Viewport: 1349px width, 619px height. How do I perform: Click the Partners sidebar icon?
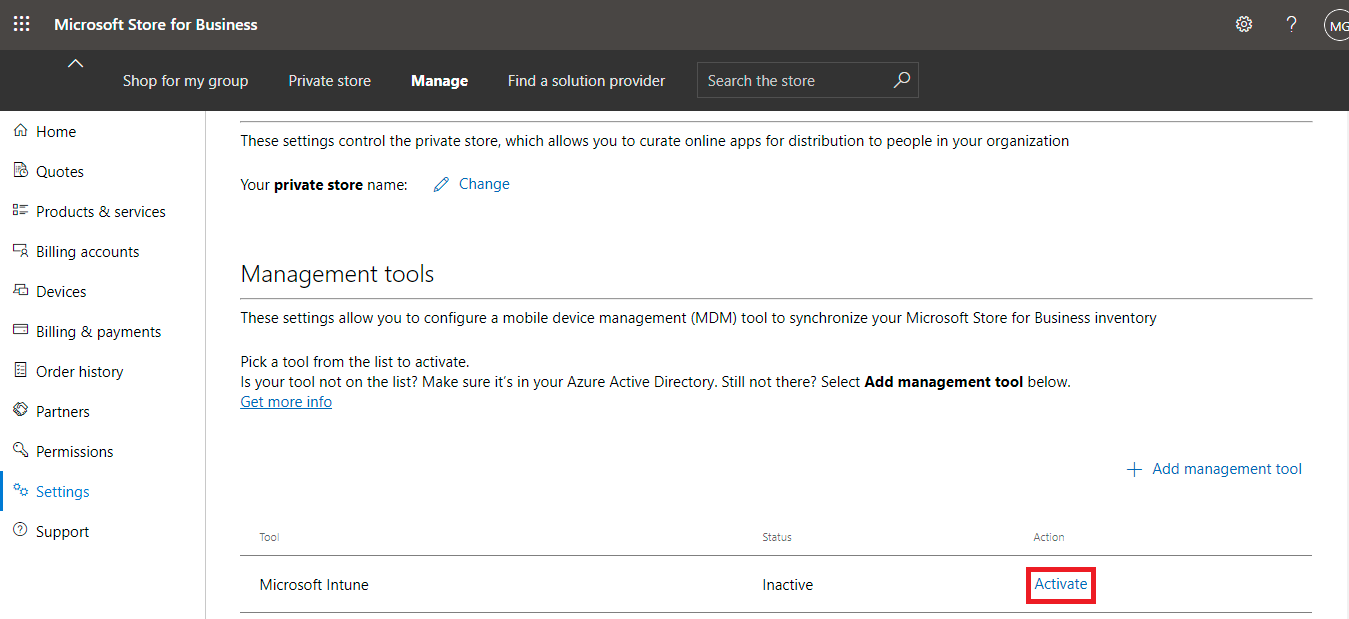click(20, 411)
